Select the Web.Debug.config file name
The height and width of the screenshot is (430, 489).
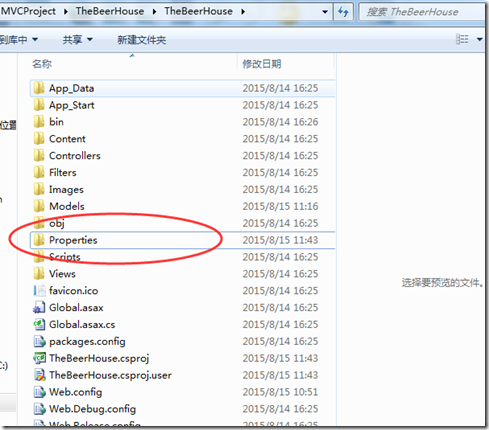[92, 409]
